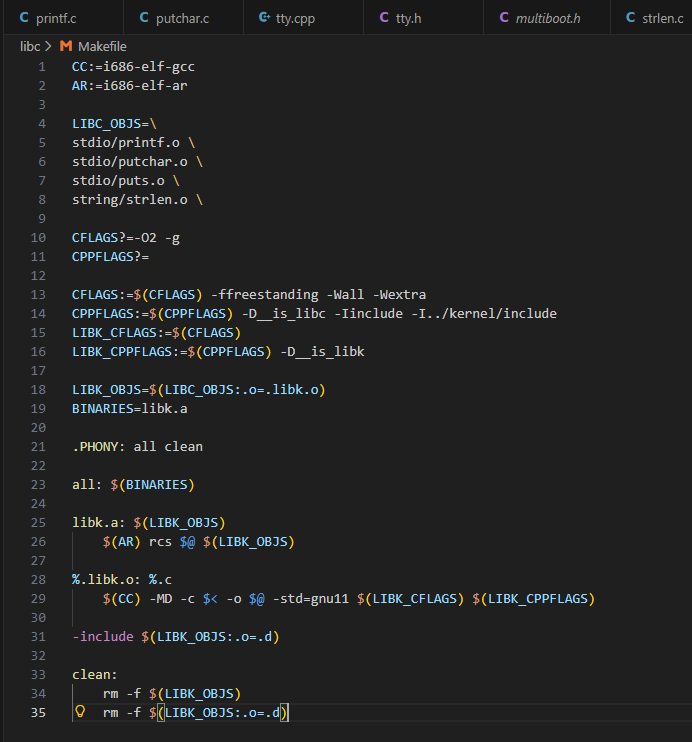This screenshot has height=742, width=692.
Task: Click on $(AR) rcs command text
Action: (137, 541)
